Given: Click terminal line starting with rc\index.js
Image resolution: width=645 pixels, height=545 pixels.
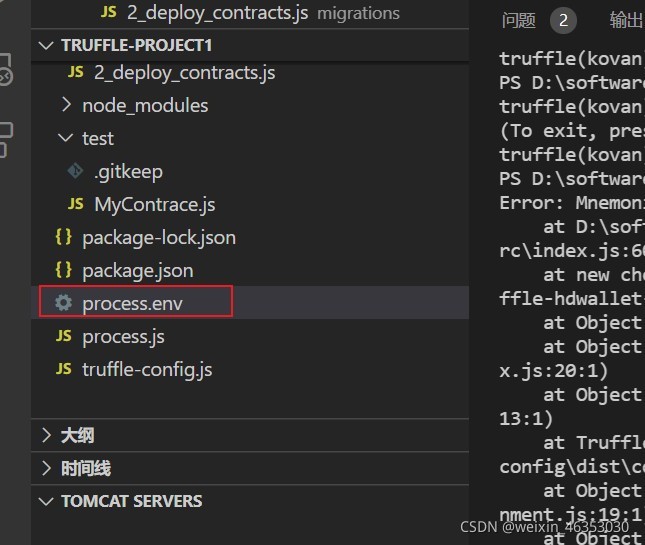Looking at the screenshot, I should 572,251.
